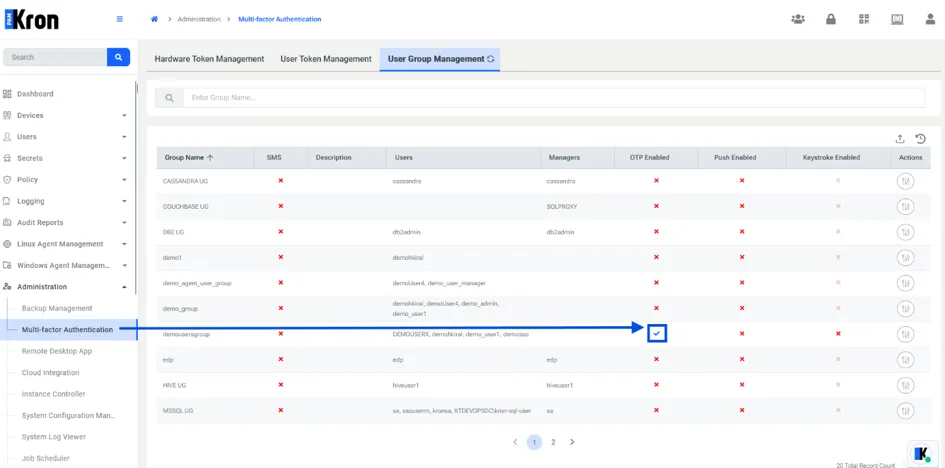Viewport: 945px width, 468px height.
Task: Open Remote Desktop App item
Action: coord(57,351)
